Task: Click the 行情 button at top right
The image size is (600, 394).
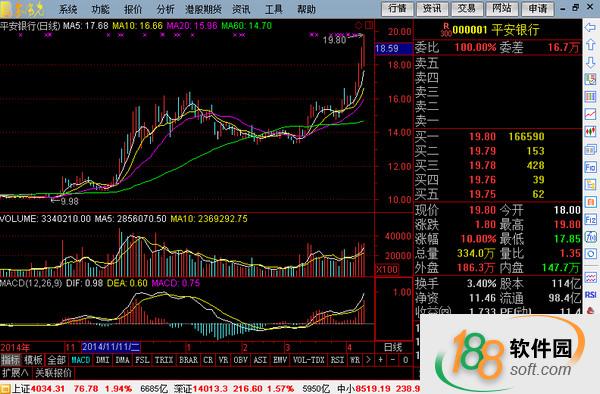Action: coord(397,8)
